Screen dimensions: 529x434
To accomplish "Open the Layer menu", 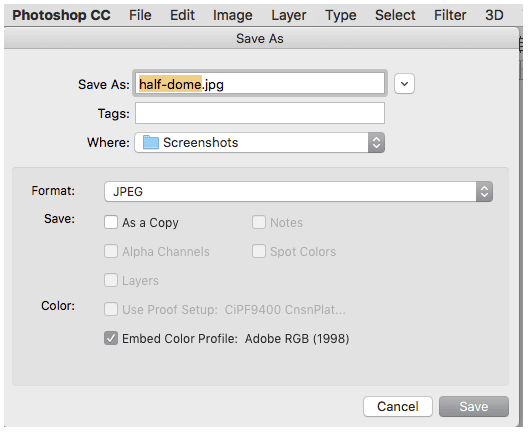I will click(x=289, y=15).
